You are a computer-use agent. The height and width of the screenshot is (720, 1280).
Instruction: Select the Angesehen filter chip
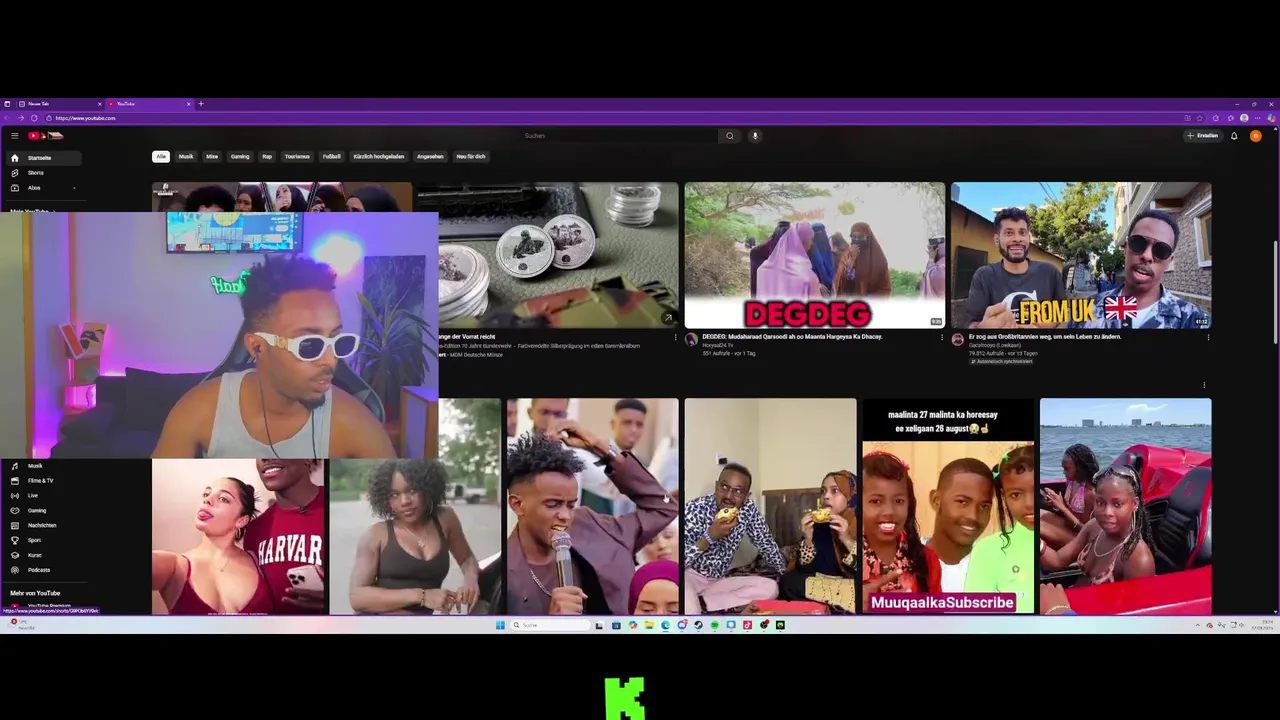(x=430, y=156)
